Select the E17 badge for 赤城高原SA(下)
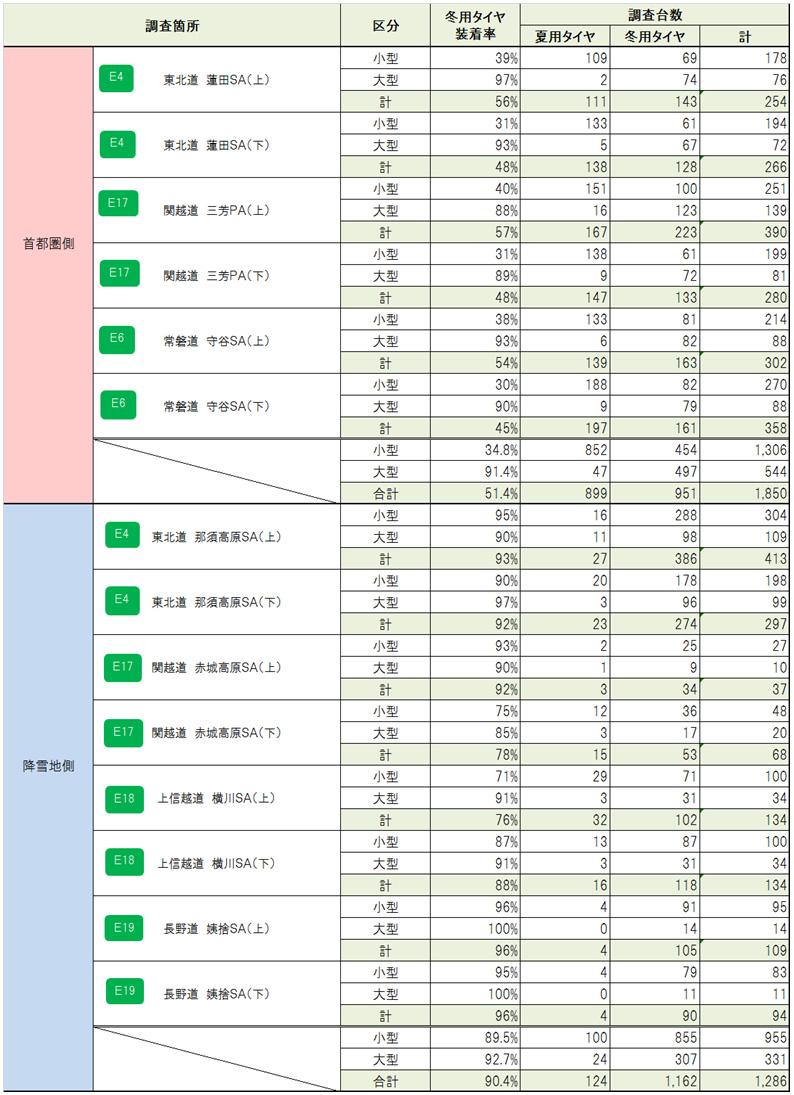Image resolution: width=794 pixels, height=1095 pixels. coord(123,732)
